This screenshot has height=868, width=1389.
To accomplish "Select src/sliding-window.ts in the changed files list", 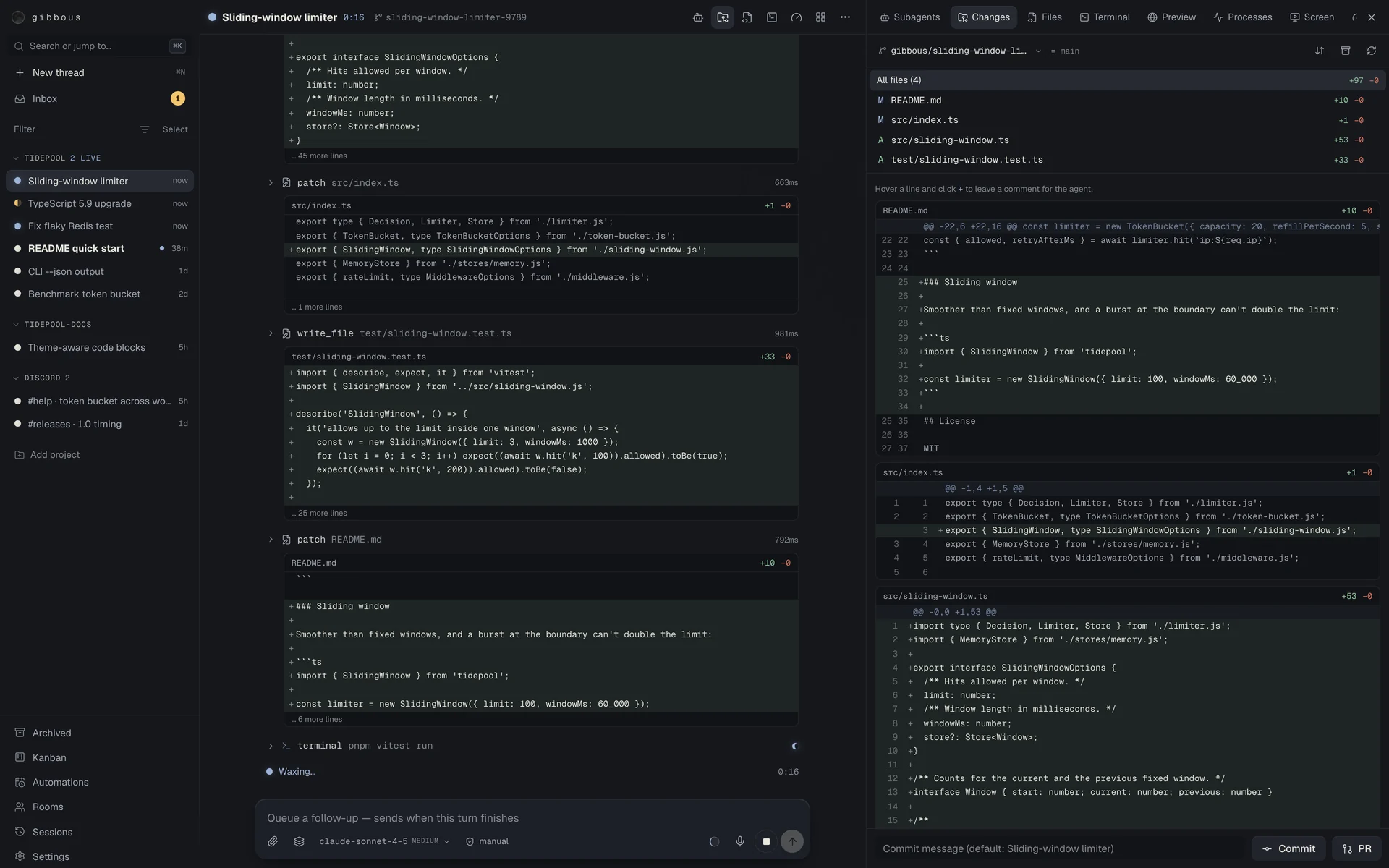I will [1127, 140].
